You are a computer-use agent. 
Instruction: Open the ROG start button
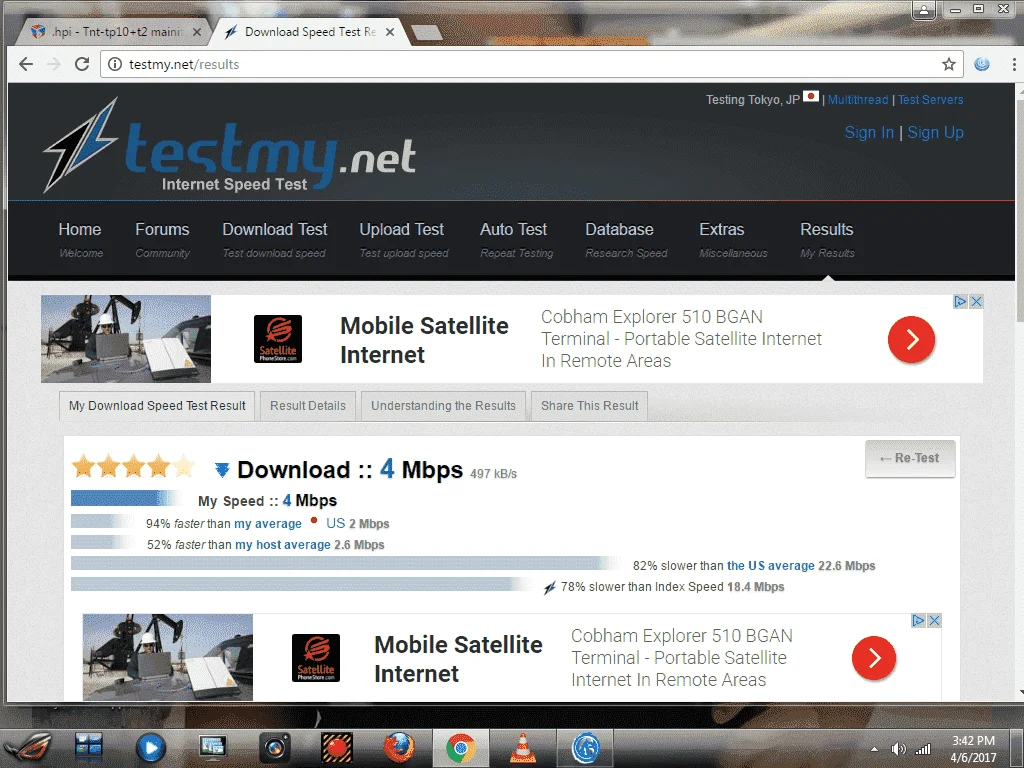[x=29, y=748]
